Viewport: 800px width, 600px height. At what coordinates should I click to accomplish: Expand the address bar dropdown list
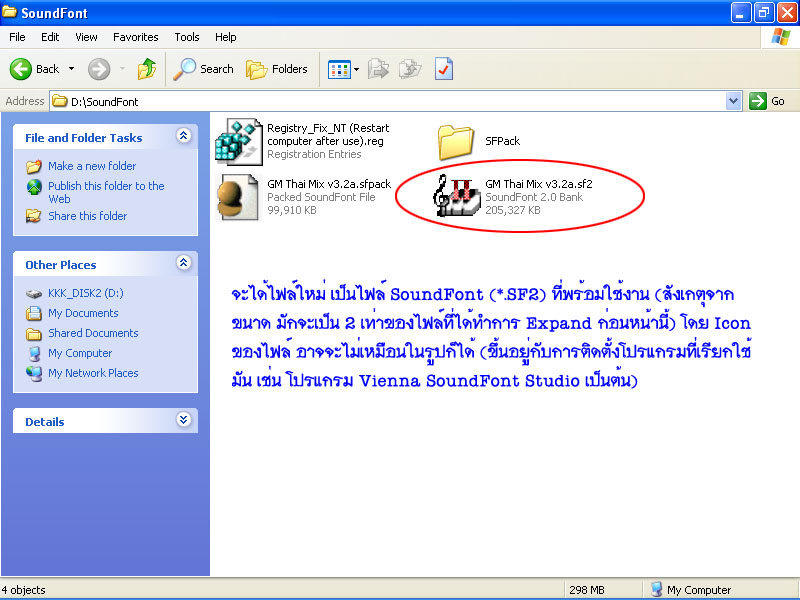[733, 101]
